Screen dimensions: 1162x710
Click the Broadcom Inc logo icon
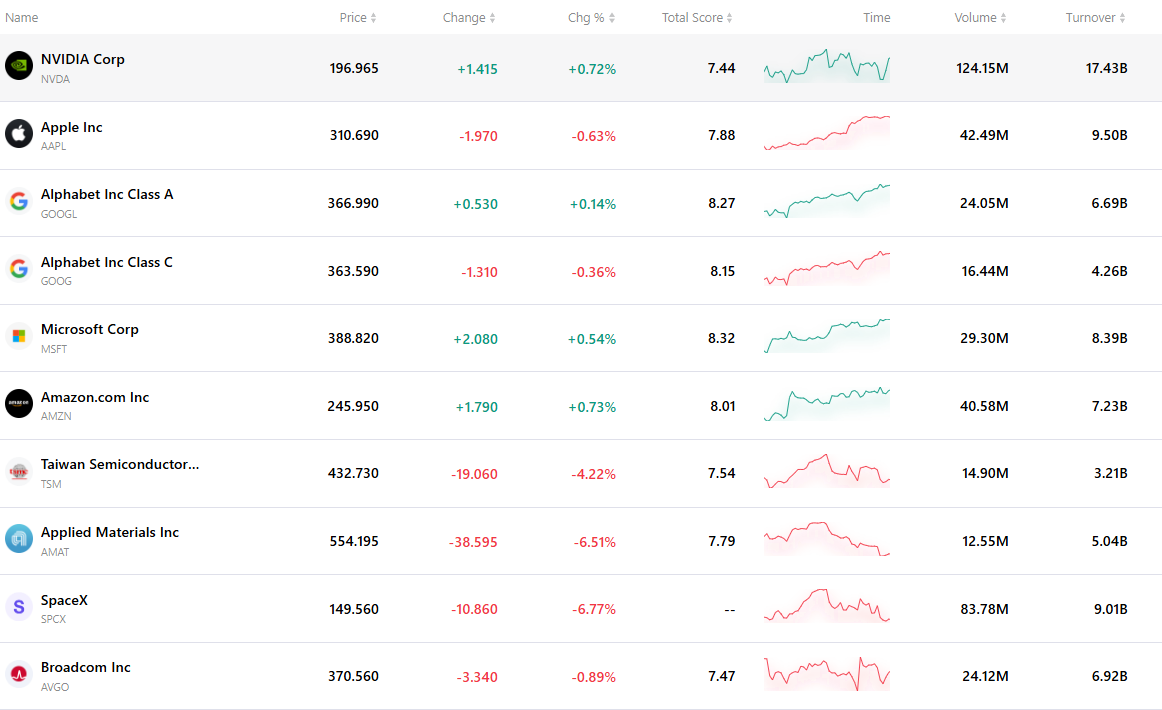[19, 674]
